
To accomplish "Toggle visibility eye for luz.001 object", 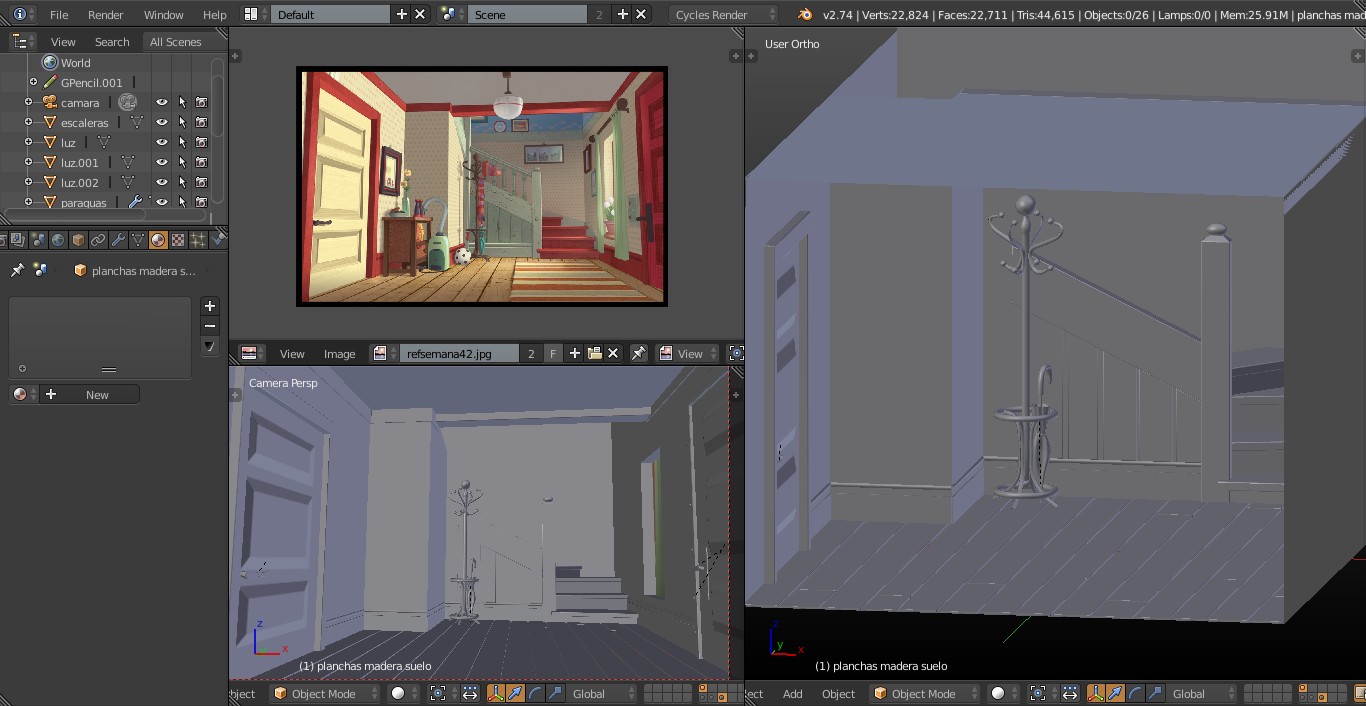I will (161, 162).
